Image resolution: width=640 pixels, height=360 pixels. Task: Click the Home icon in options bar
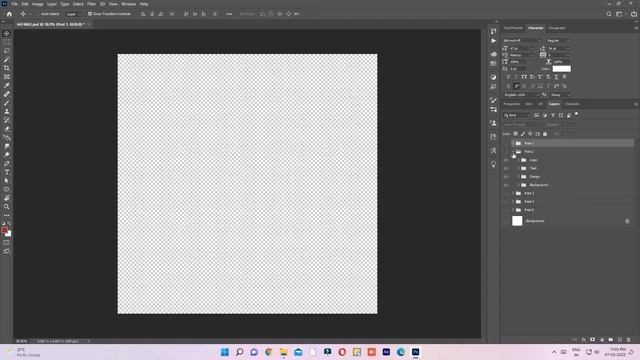point(9,14)
